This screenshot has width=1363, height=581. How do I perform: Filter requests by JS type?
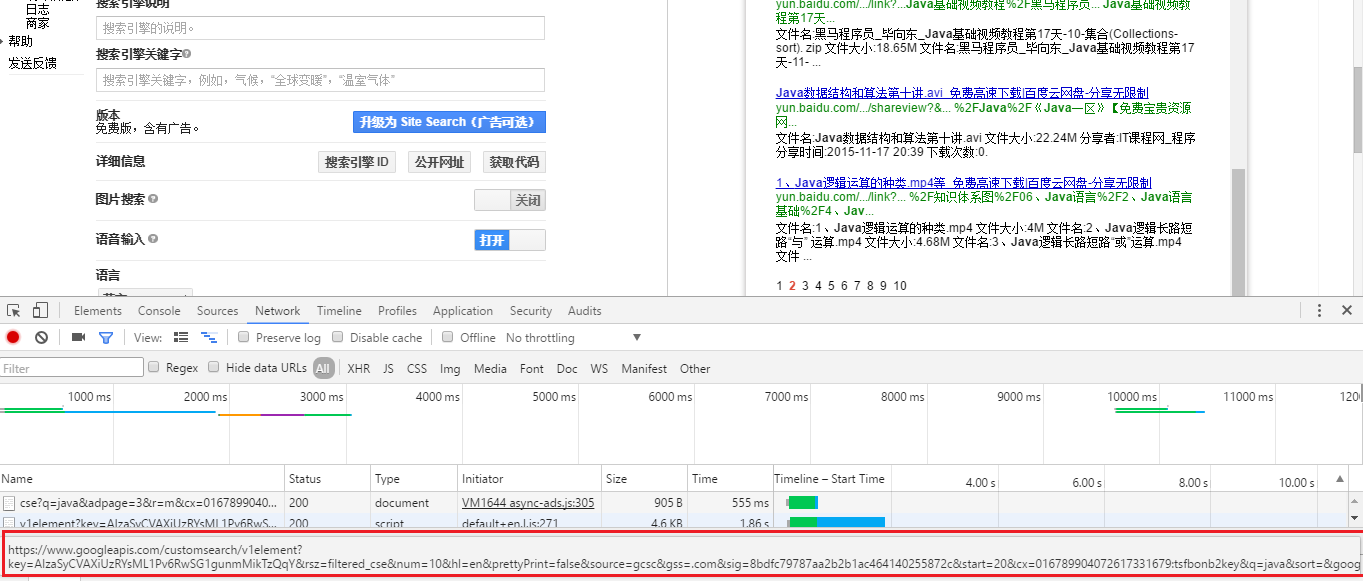click(x=388, y=368)
